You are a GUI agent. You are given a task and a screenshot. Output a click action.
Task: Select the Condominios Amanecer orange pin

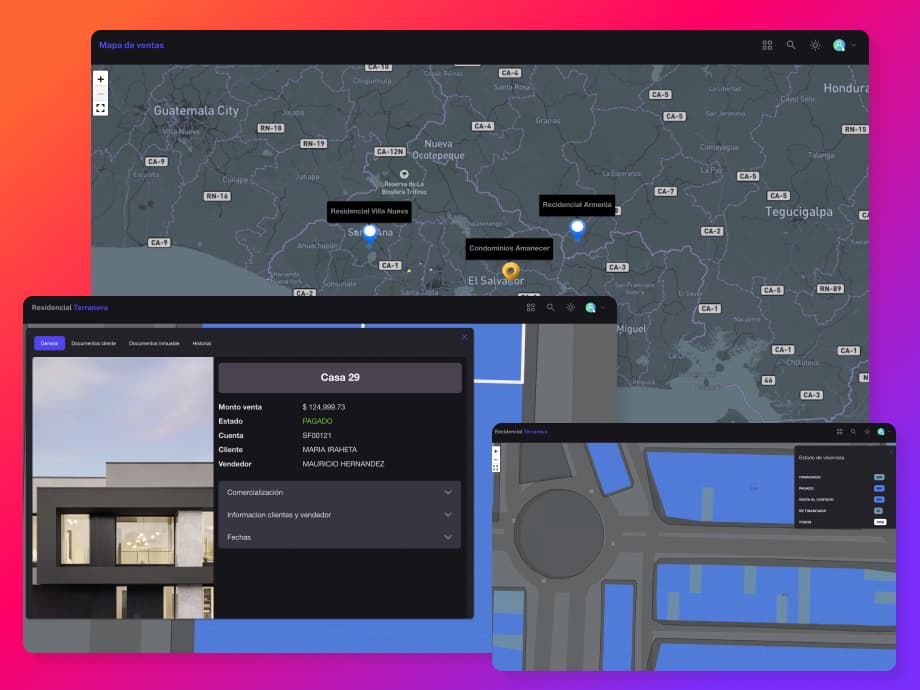[510, 272]
